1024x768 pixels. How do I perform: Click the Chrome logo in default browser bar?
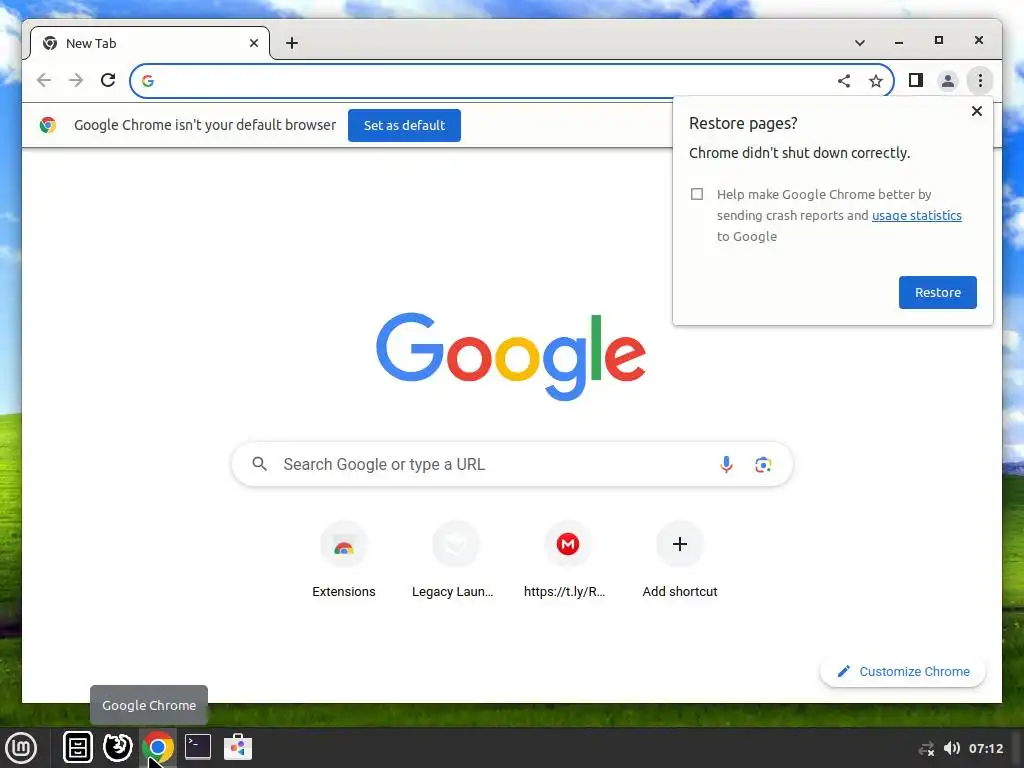pyautogui.click(x=48, y=125)
